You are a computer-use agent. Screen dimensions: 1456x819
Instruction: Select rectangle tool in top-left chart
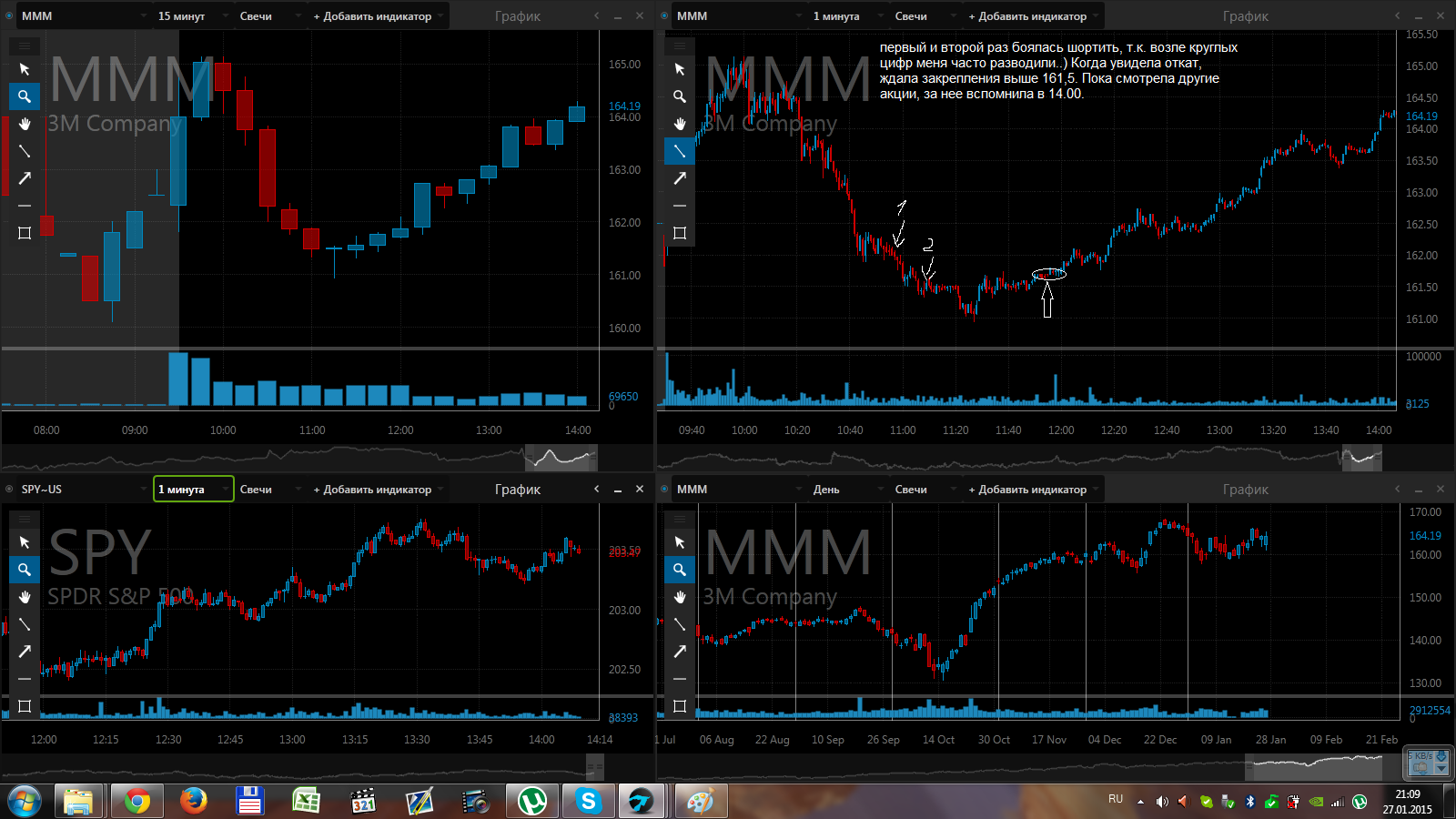[x=25, y=233]
